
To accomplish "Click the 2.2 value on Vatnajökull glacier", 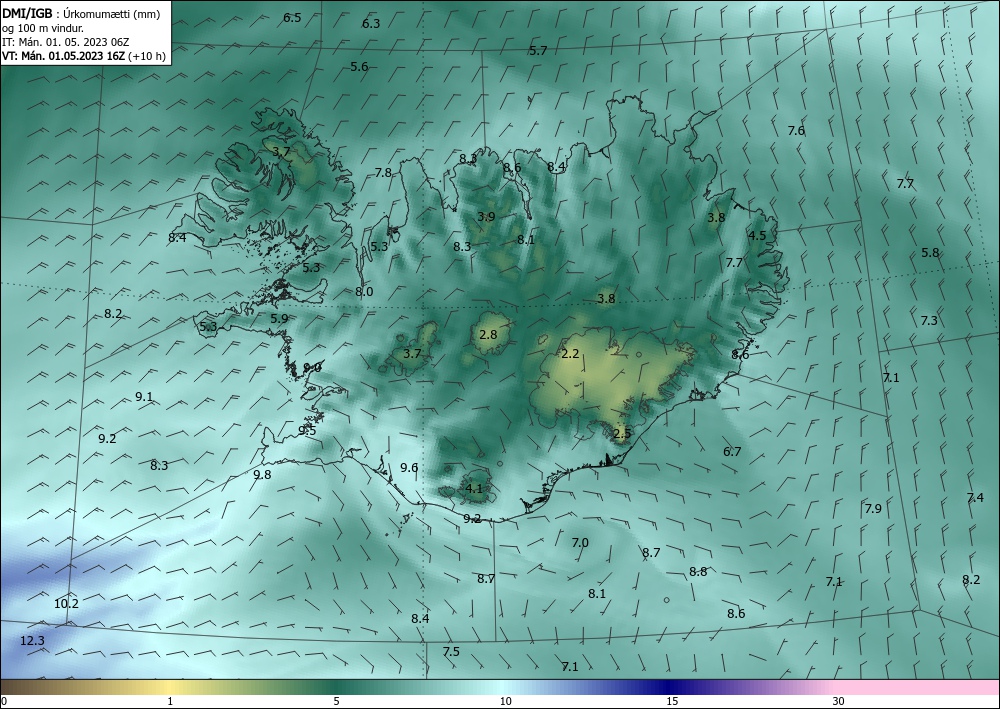I will (570, 354).
